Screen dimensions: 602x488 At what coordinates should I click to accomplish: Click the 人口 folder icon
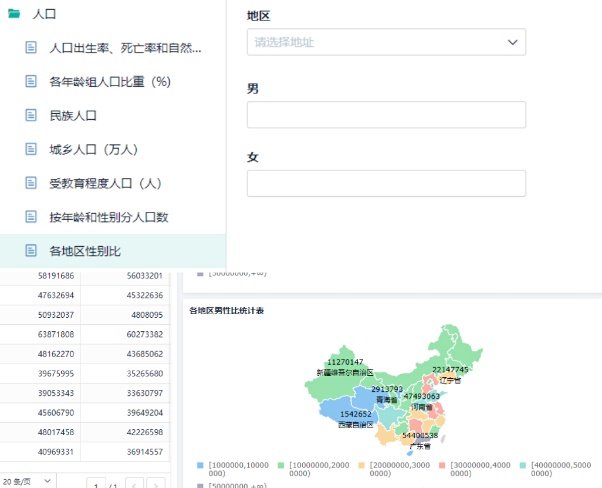point(14,15)
